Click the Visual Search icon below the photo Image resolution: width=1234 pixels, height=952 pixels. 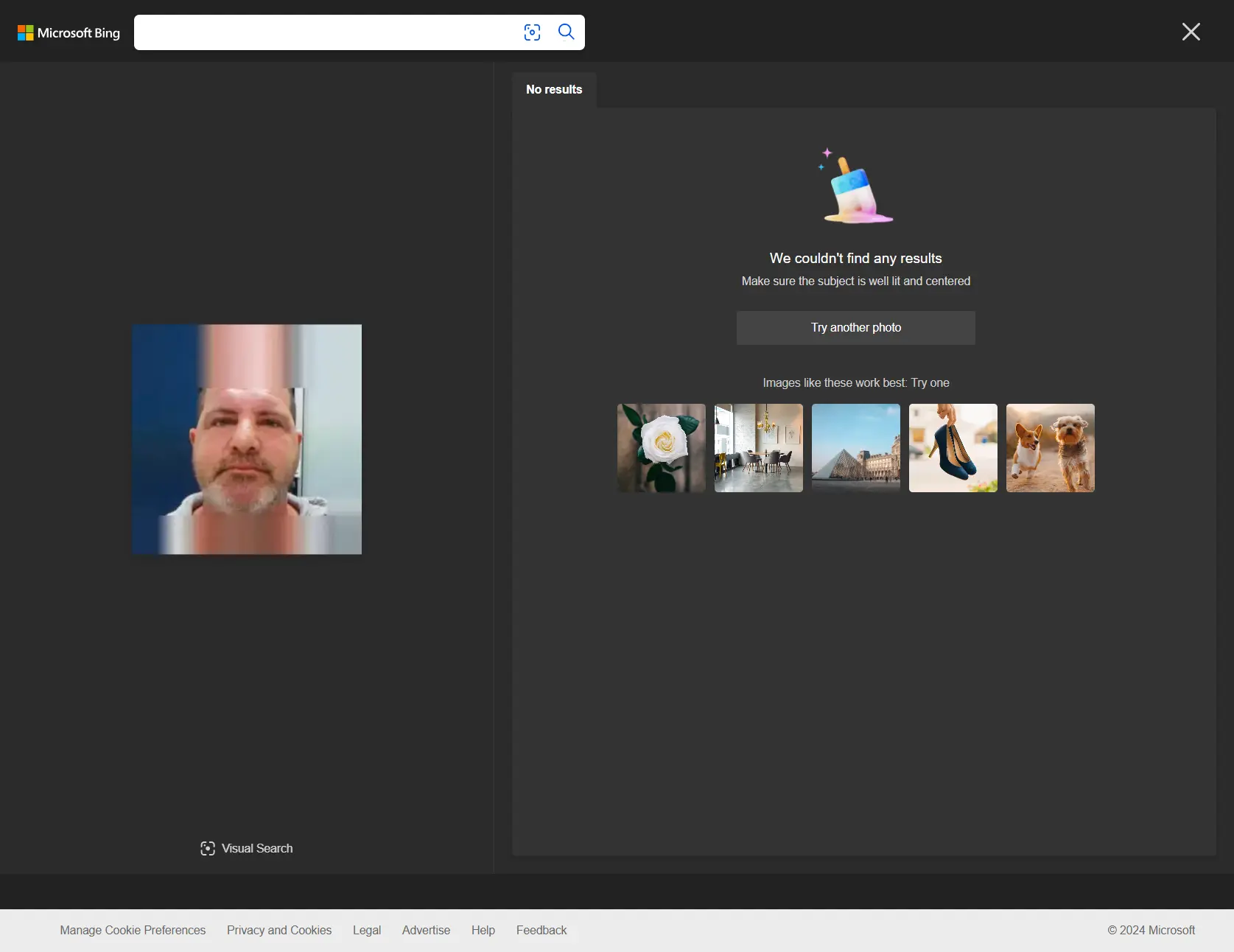(x=208, y=848)
